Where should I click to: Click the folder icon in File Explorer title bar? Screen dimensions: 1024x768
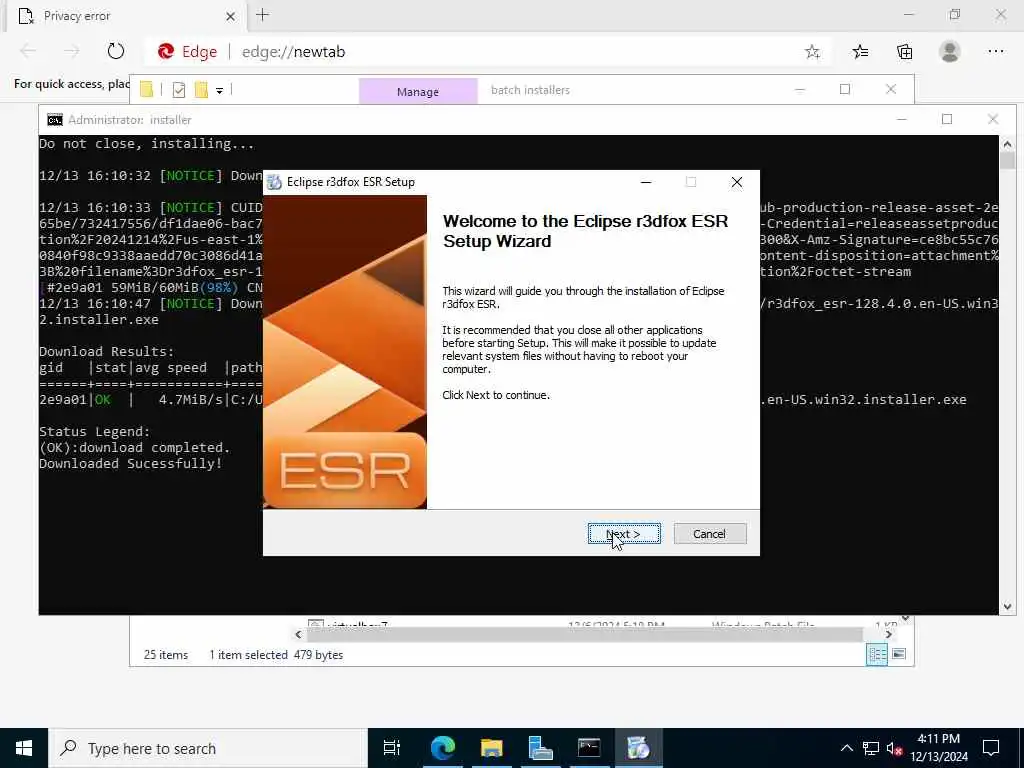click(x=147, y=90)
